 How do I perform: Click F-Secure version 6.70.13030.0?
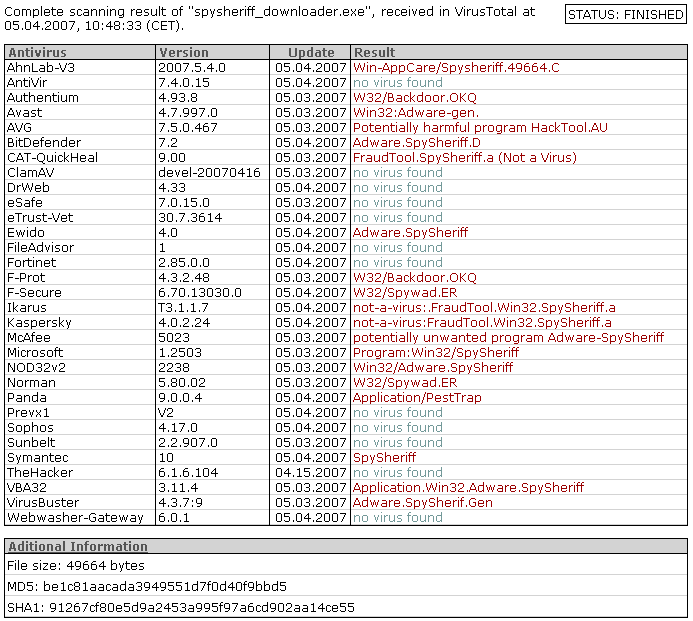tap(200, 293)
